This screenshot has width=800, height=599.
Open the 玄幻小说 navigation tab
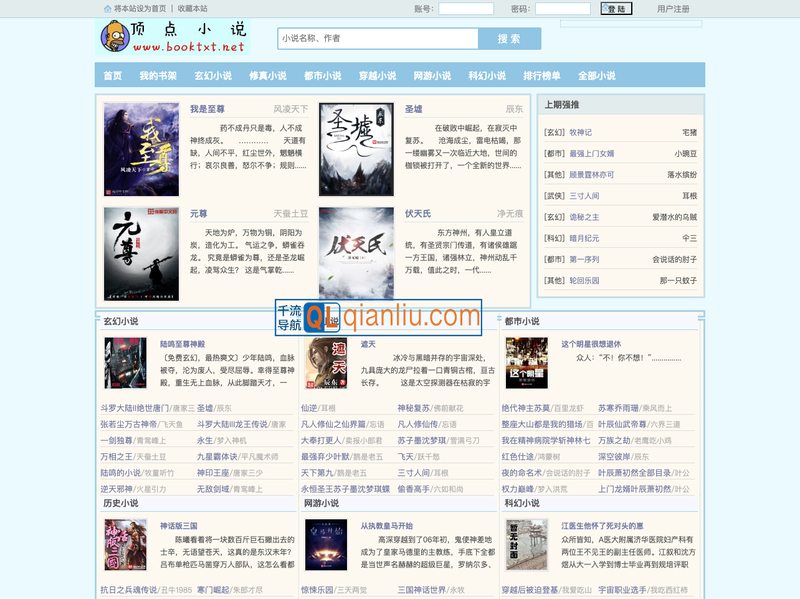point(212,76)
